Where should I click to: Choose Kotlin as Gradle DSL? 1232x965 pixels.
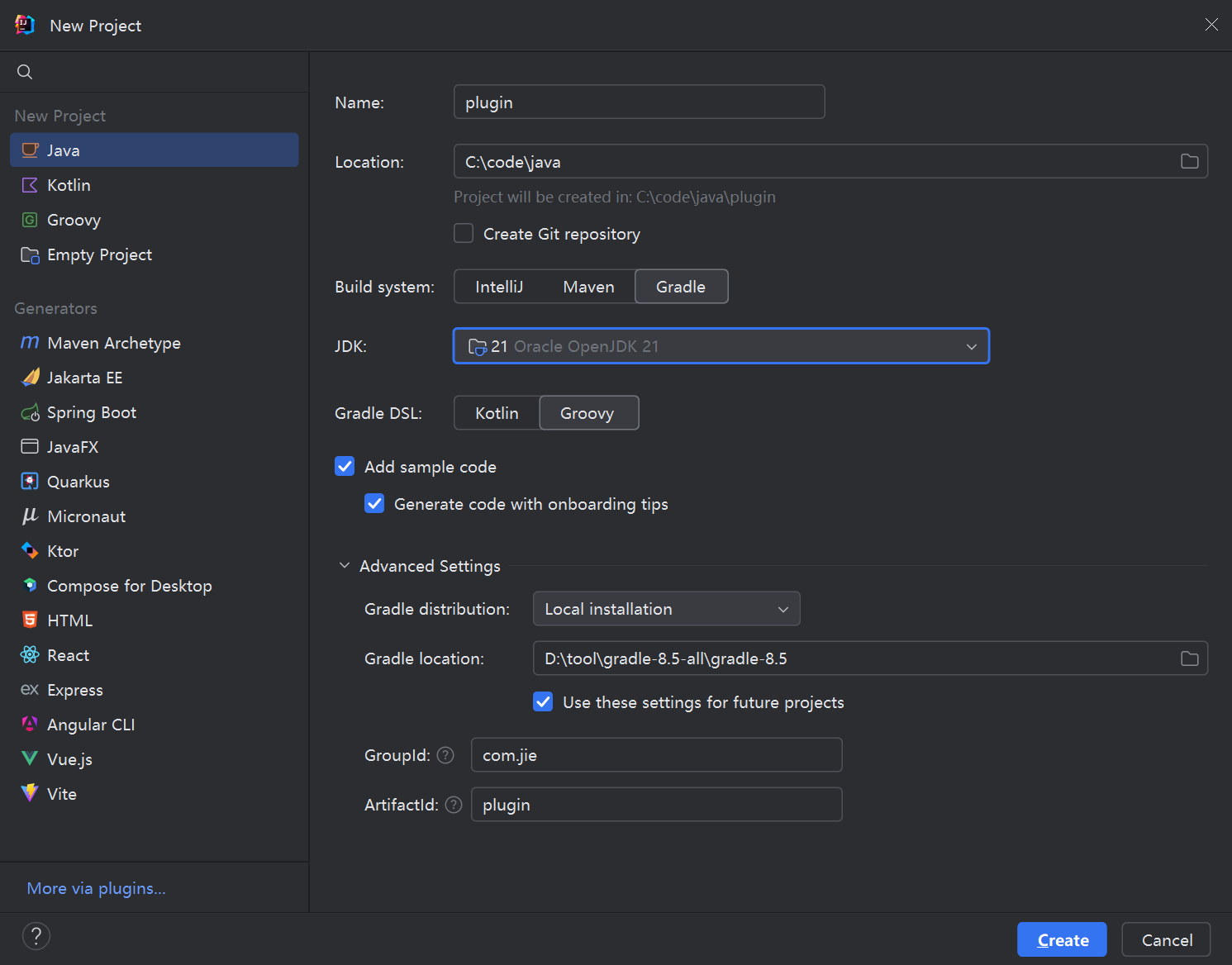pyautogui.click(x=497, y=413)
